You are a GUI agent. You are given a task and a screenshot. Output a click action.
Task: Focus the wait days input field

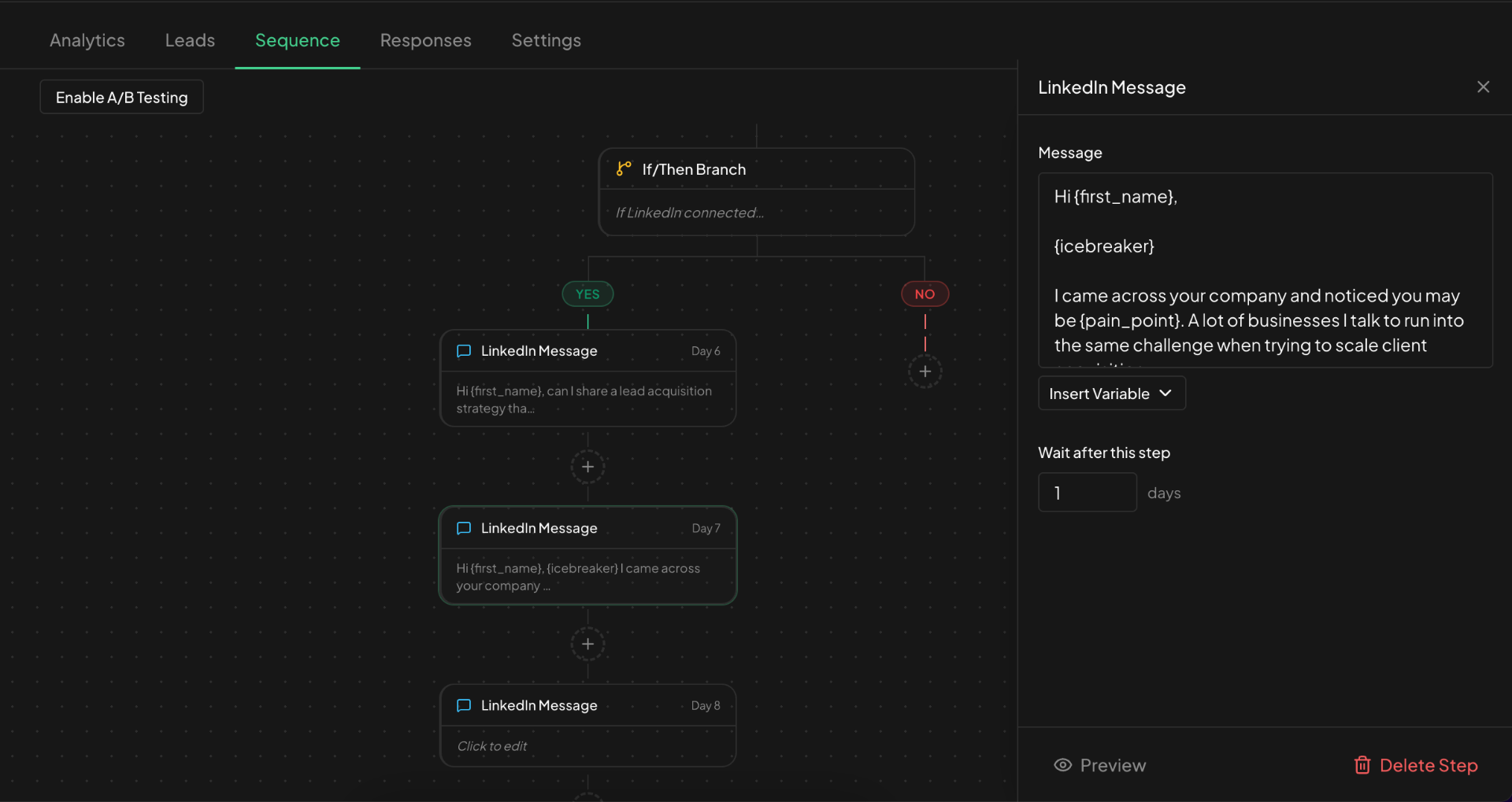pos(1087,493)
